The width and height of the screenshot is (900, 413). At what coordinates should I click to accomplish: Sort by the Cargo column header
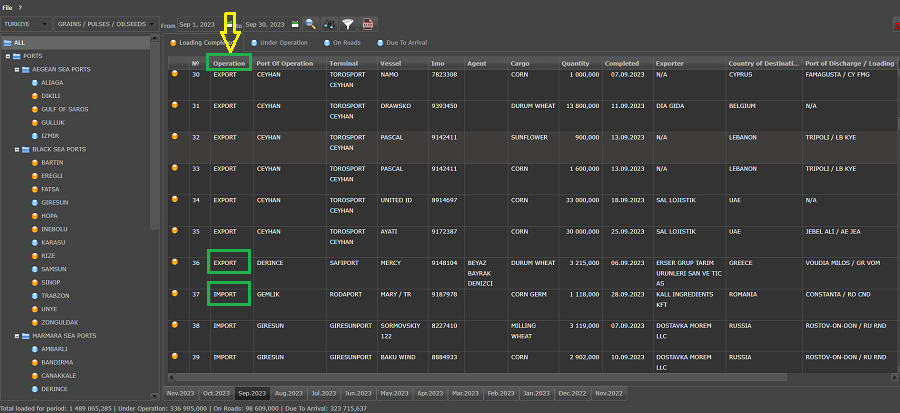click(x=533, y=63)
